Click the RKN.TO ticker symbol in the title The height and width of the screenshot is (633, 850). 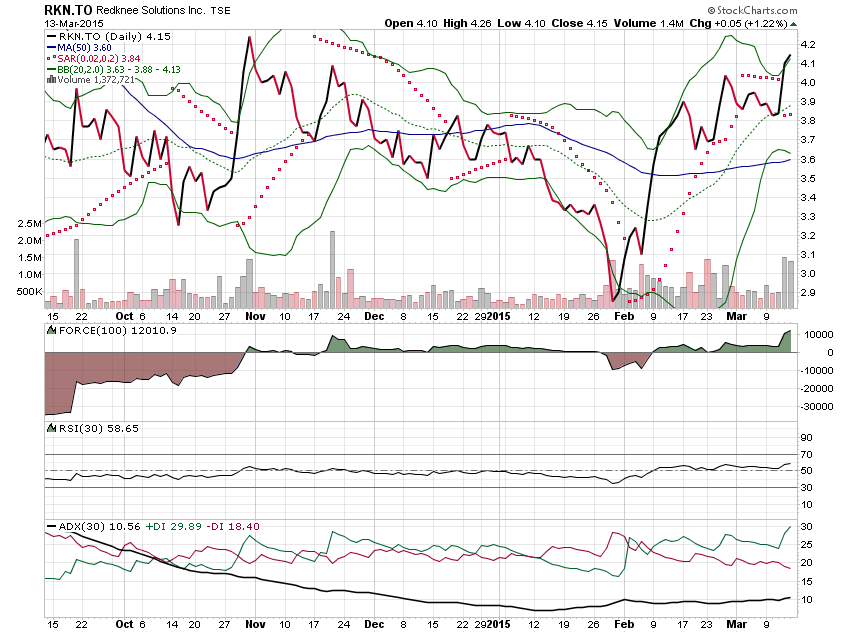point(68,10)
